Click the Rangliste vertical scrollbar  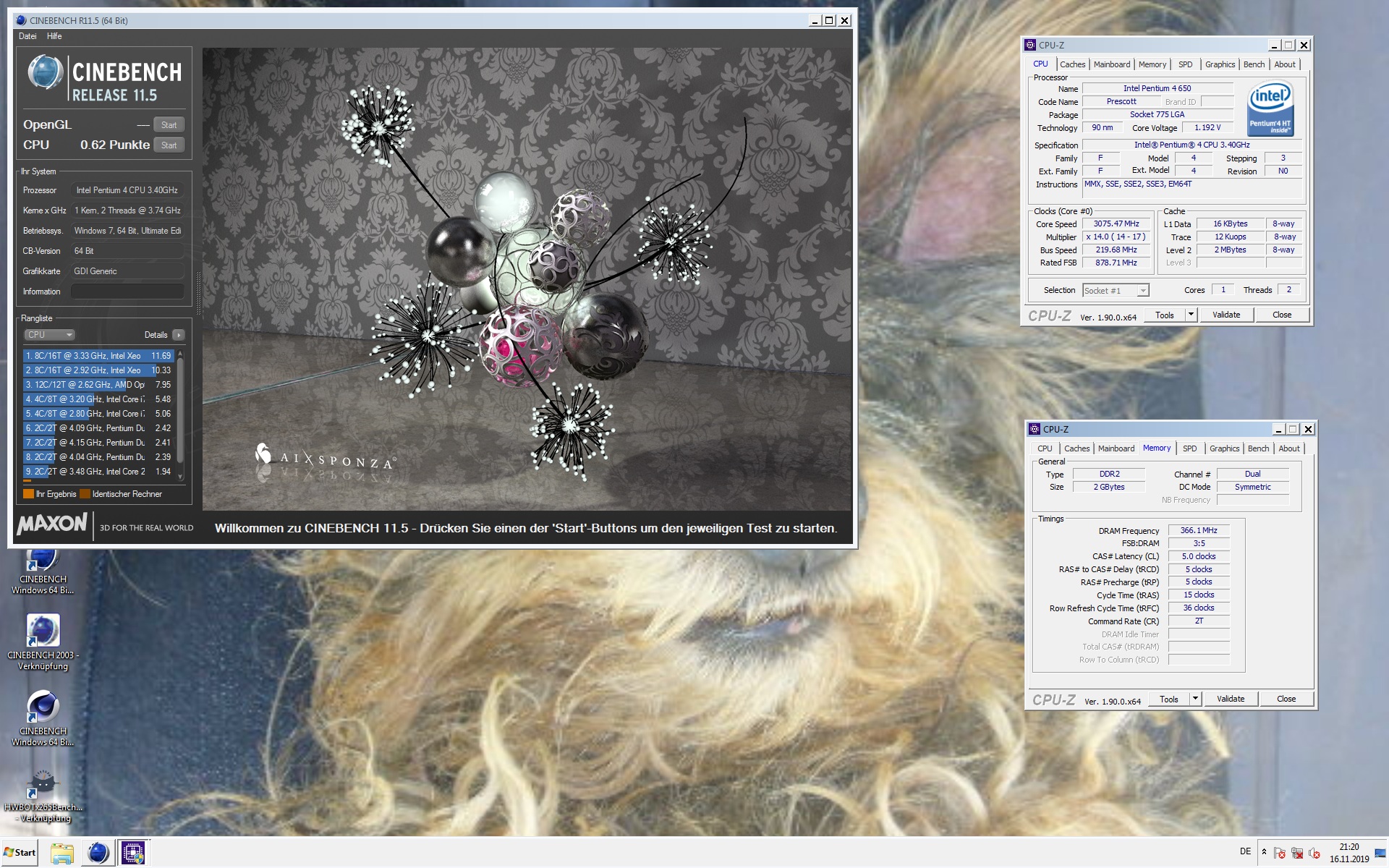(180, 416)
